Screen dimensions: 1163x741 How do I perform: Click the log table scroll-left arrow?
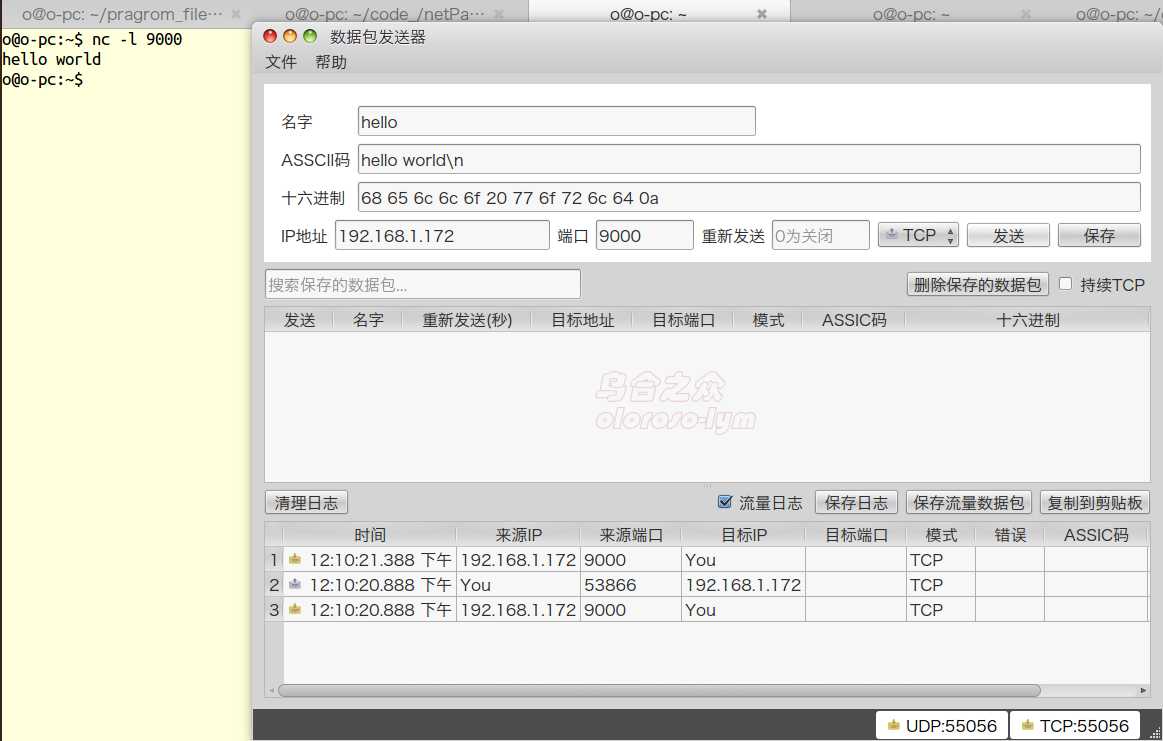(271, 691)
